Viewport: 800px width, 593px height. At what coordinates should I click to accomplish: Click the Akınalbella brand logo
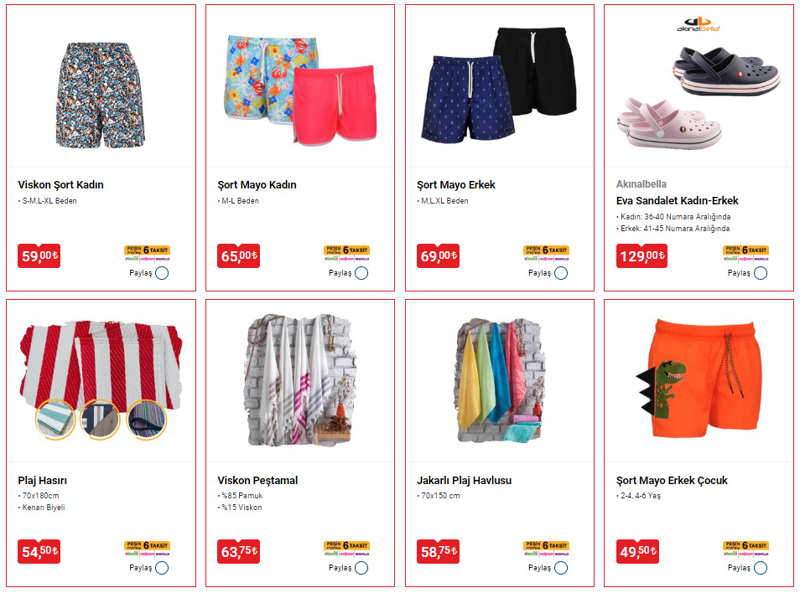coord(698,24)
